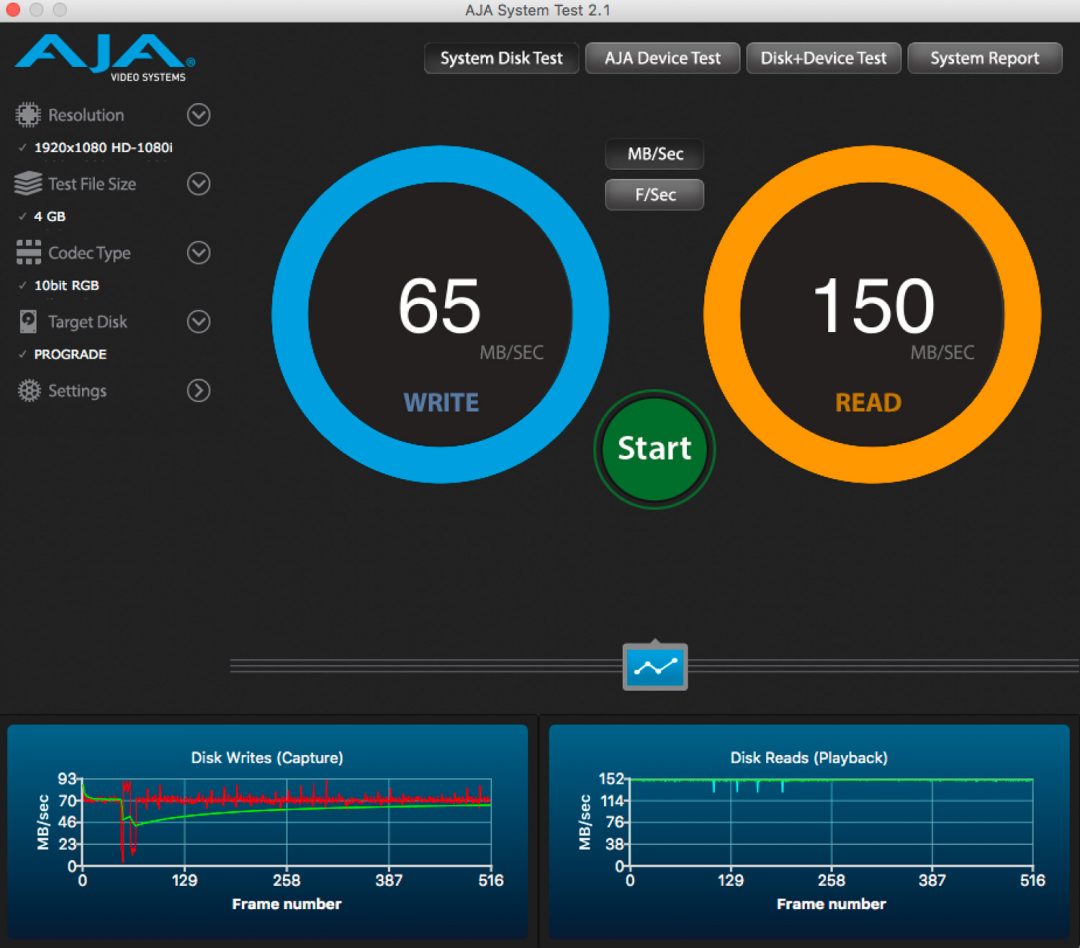Screen dimensions: 1080x948
Task: Toggle units to MB/Sec
Action: pyautogui.click(x=654, y=153)
